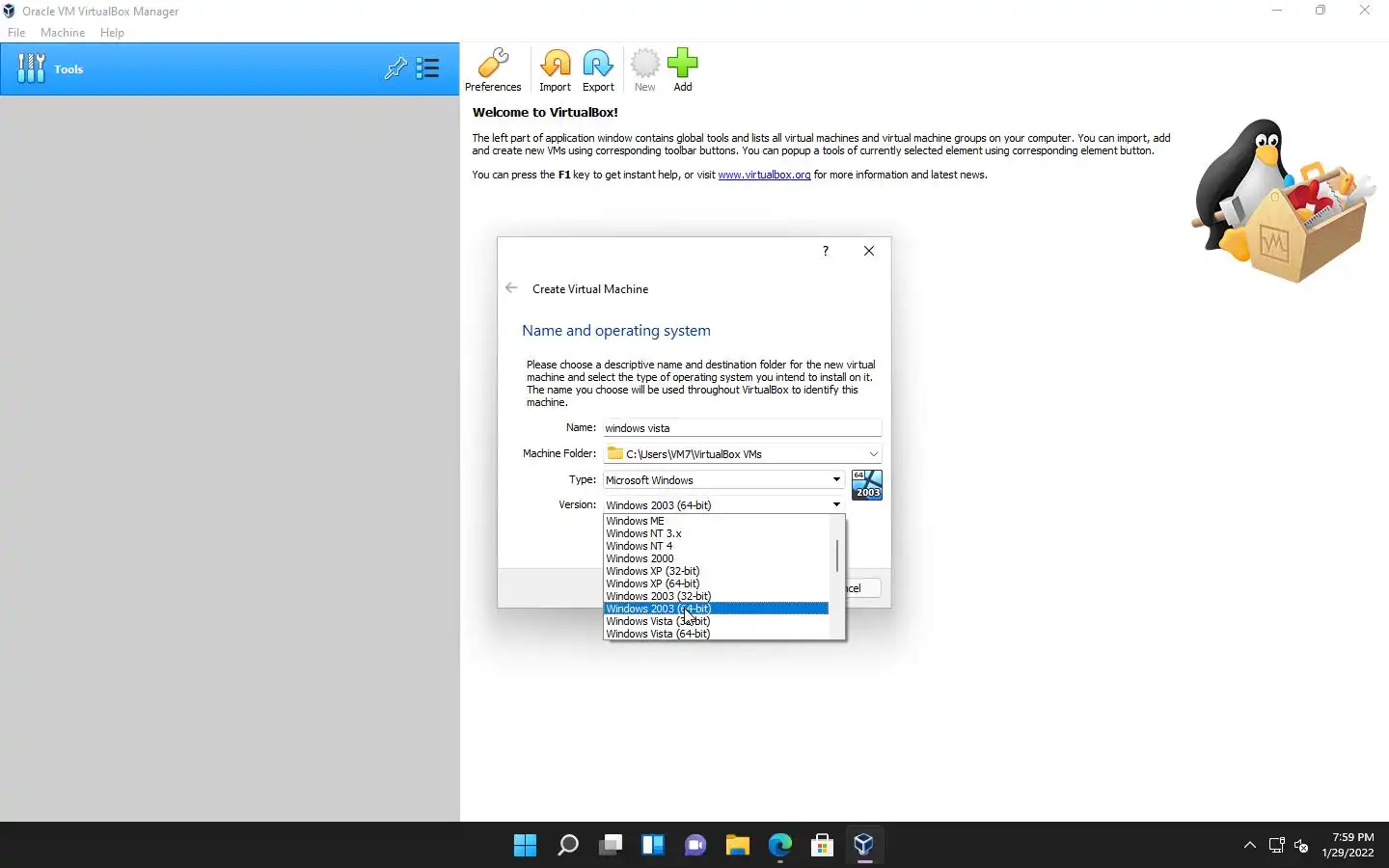Select Windows 2000 from list
The width and height of the screenshot is (1389, 868).
click(716, 558)
